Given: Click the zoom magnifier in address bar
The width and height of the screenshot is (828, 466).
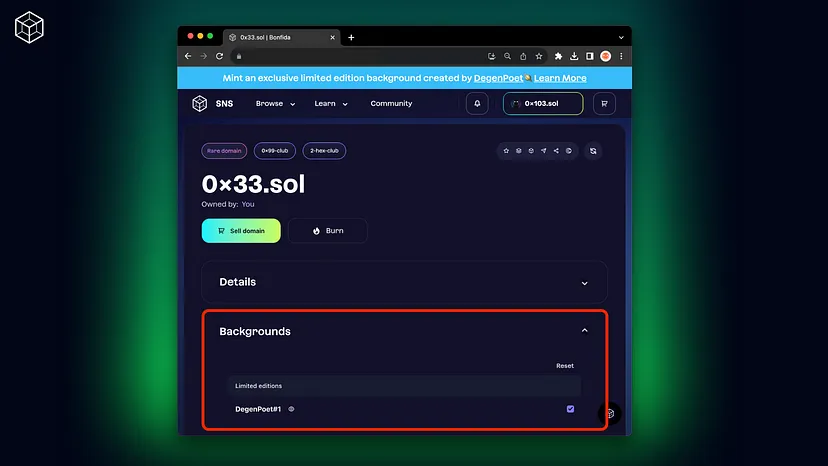Looking at the screenshot, I should click(x=507, y=56).
